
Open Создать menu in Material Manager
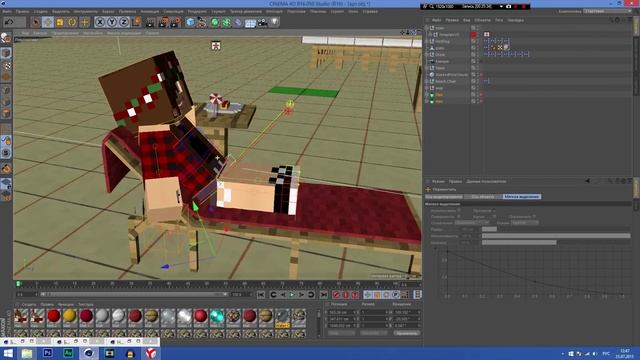[x=29, y=304]
